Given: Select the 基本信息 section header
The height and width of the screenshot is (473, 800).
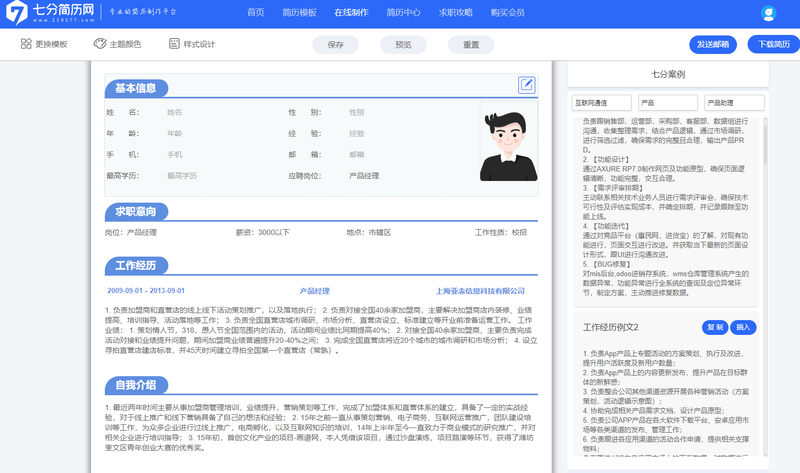Looking at the screenshot, I should (x=136, y=88).
